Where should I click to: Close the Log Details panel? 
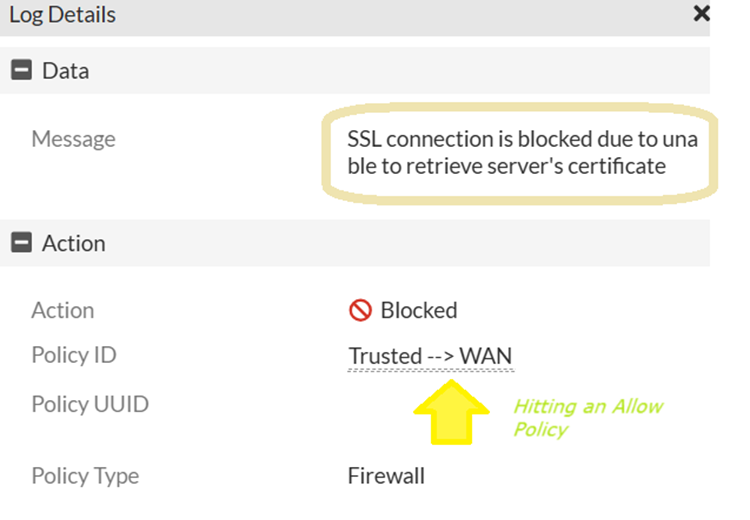(x=701, y=14)
